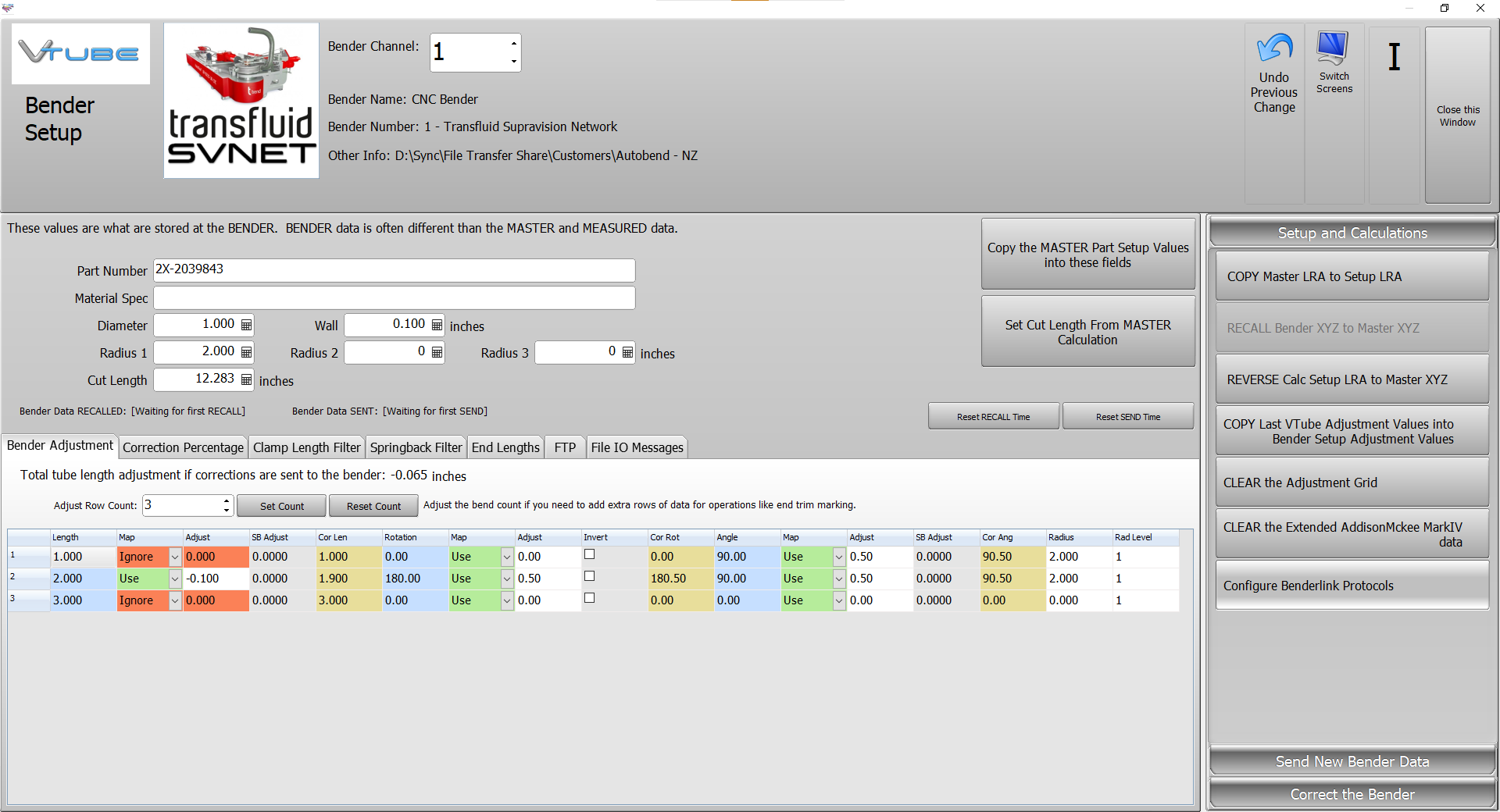The height and width of the screenshot is (812, 1500).
Task: Click calculator icon next to Radius 1
Action: 246,352
